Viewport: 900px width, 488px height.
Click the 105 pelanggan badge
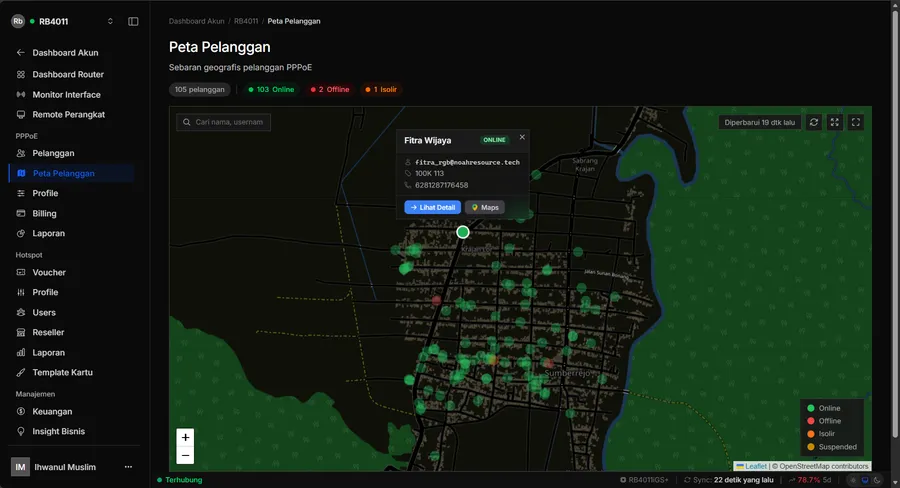[x=200, y=90]
